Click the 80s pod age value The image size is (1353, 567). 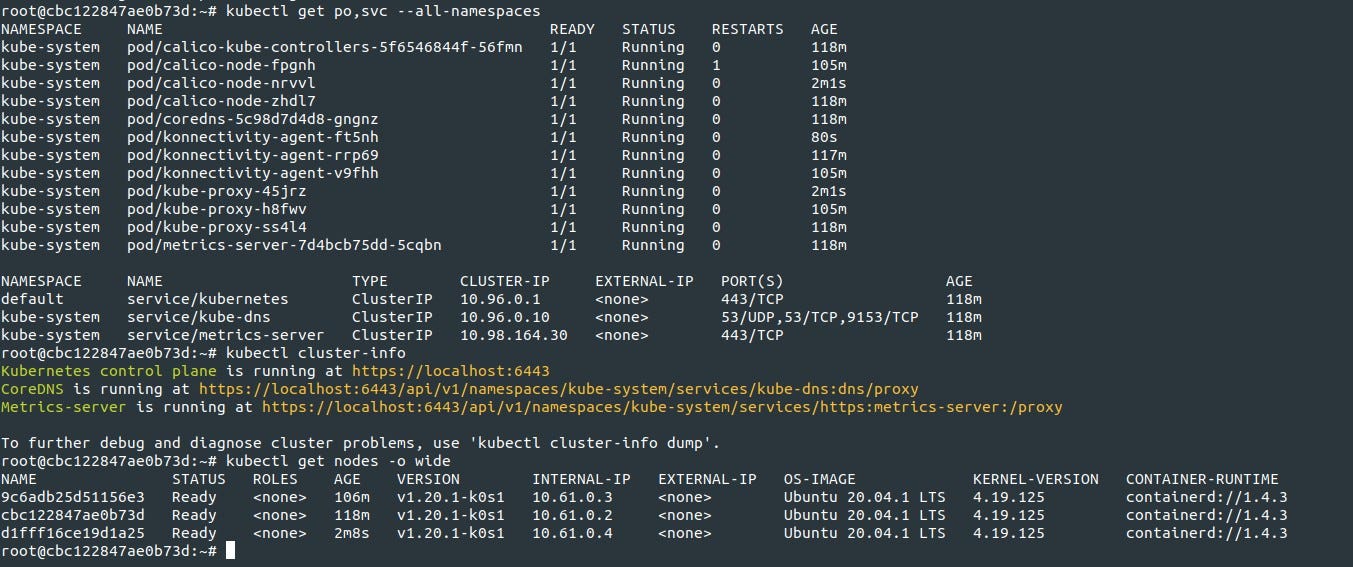tap(824, 137)
